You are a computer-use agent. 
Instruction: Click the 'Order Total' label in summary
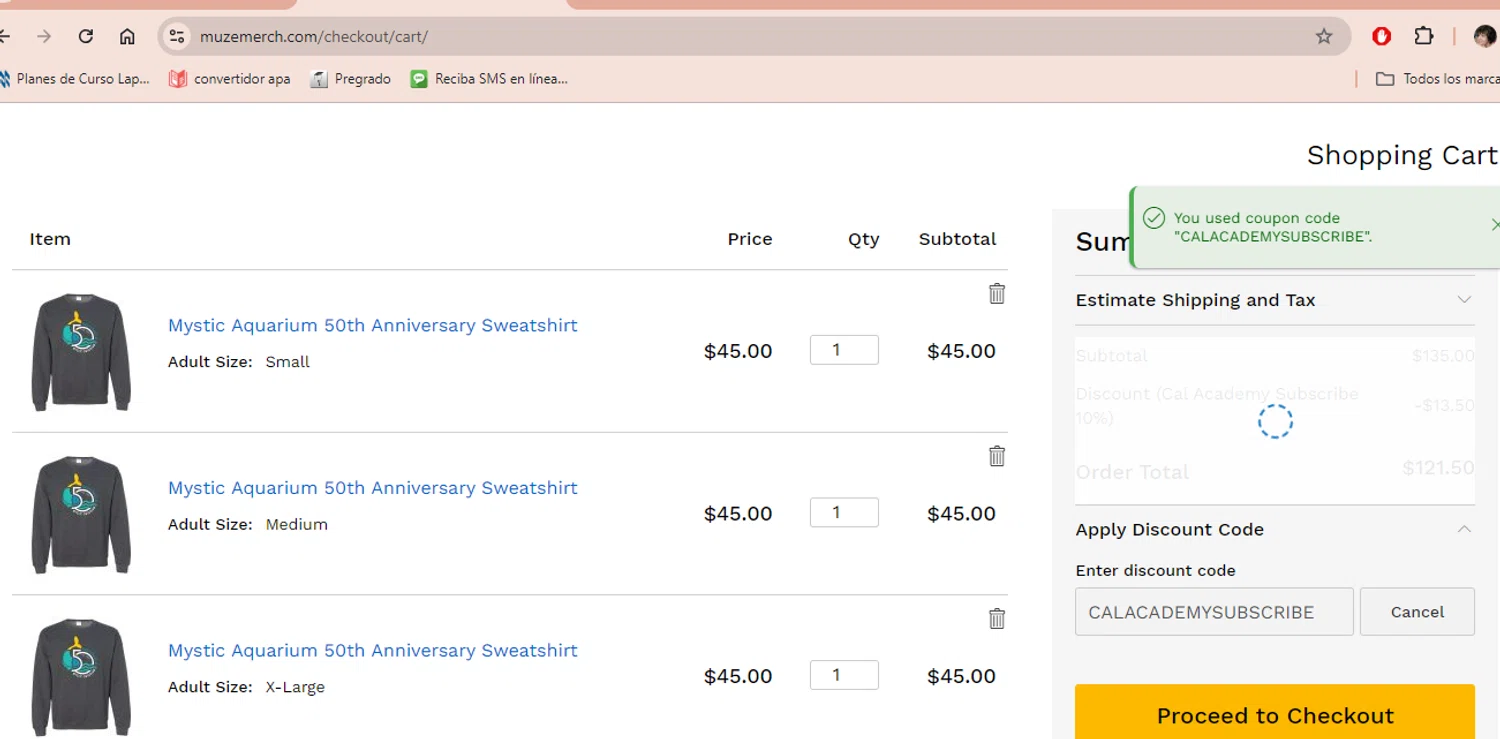point(1132,472)
